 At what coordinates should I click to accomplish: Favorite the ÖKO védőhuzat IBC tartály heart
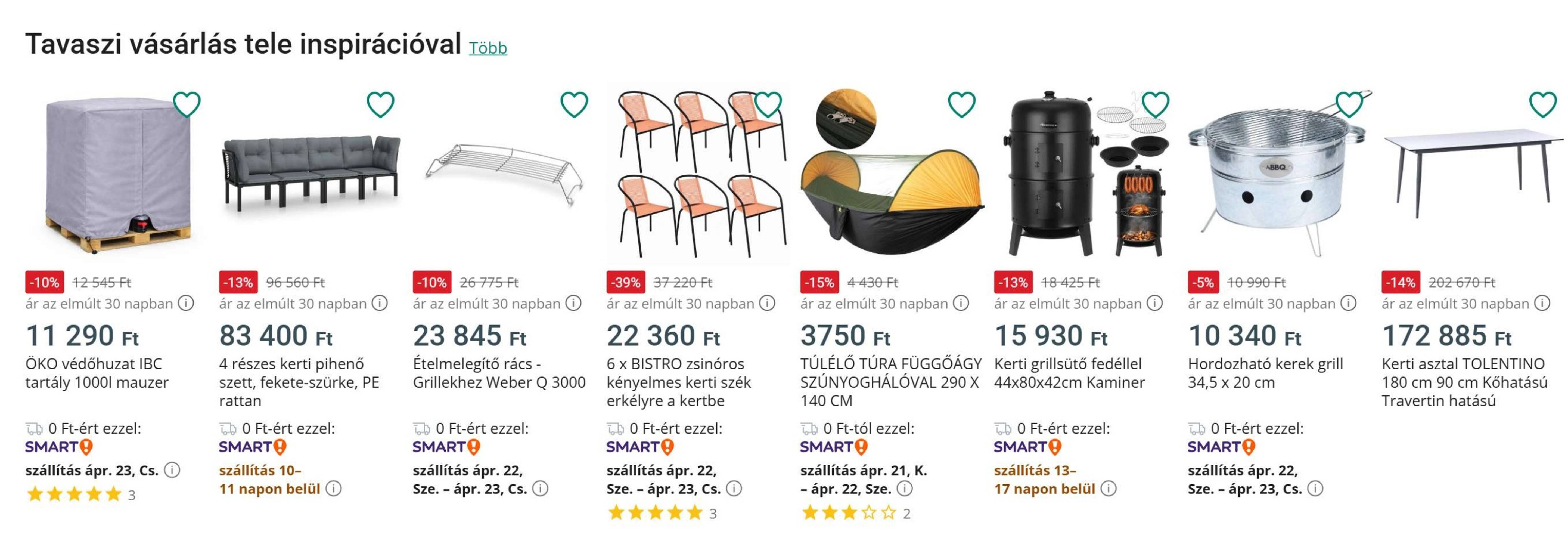point(186,105)
